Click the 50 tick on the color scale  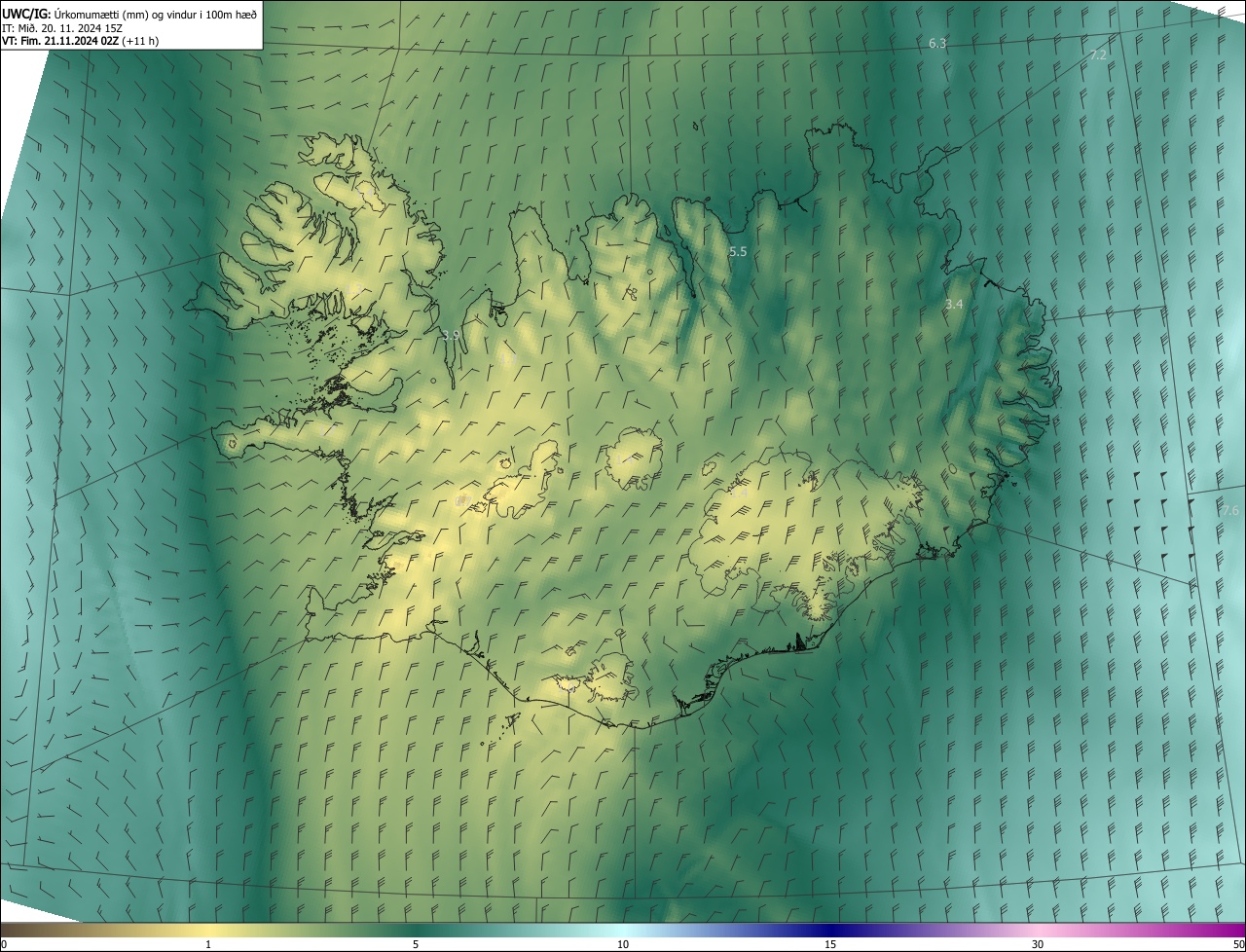point(1238,944)
